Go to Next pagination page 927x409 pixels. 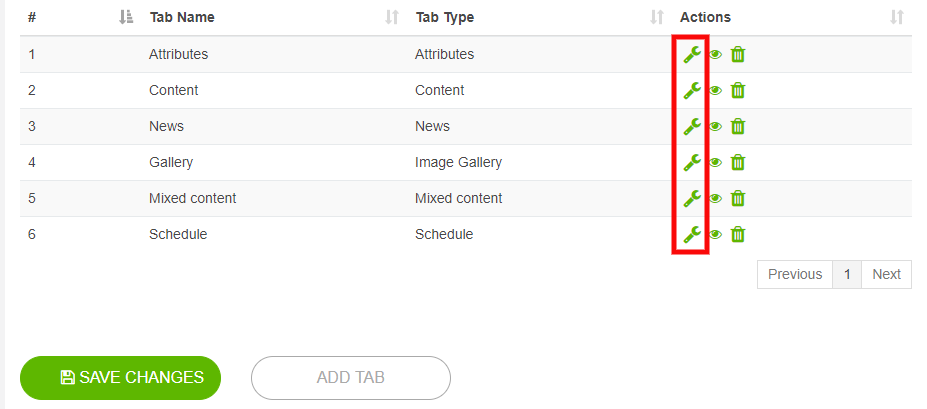(x=886, y=274)
